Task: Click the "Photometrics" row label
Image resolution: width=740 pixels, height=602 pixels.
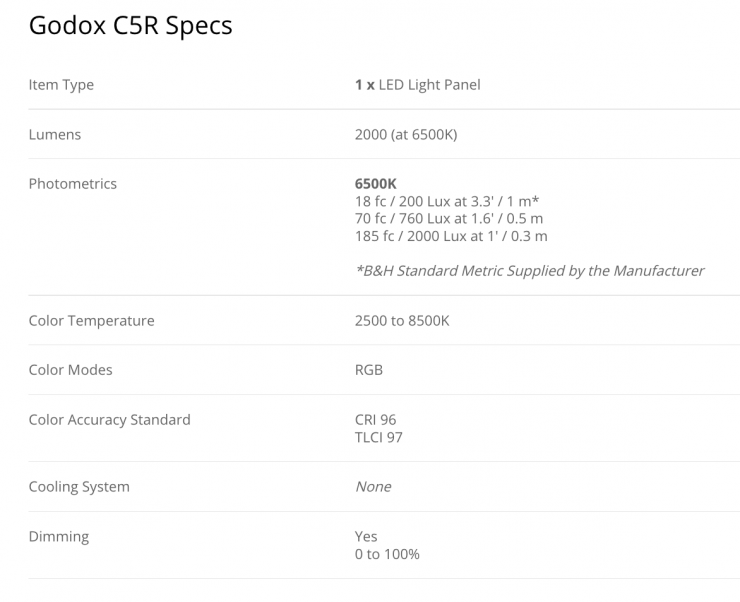Action: [x=73, y=184]
